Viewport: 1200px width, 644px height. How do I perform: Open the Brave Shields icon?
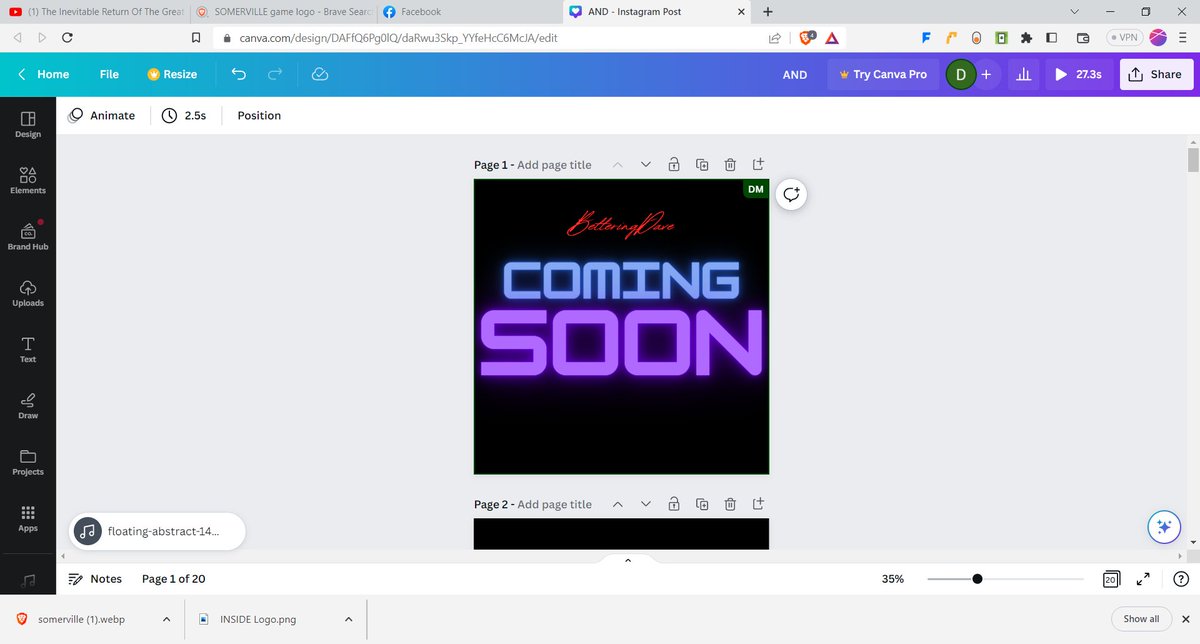point(807,38)
